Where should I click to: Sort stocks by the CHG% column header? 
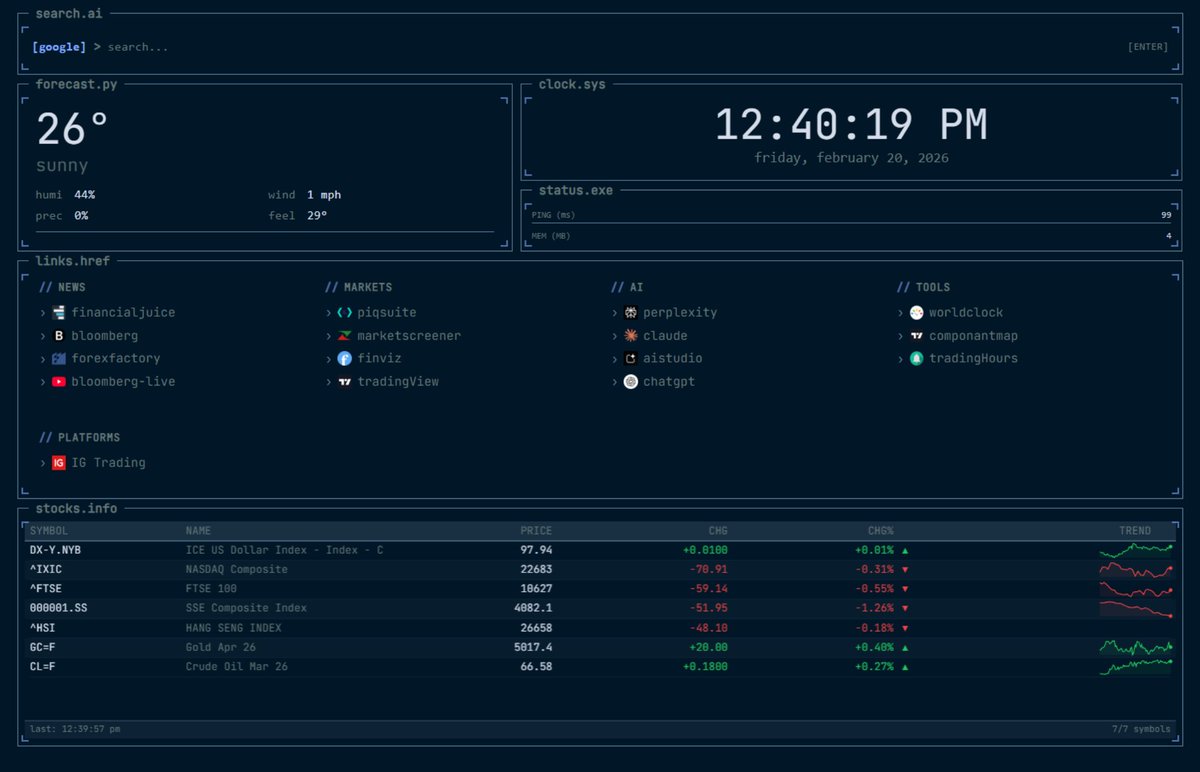(881, 531)
